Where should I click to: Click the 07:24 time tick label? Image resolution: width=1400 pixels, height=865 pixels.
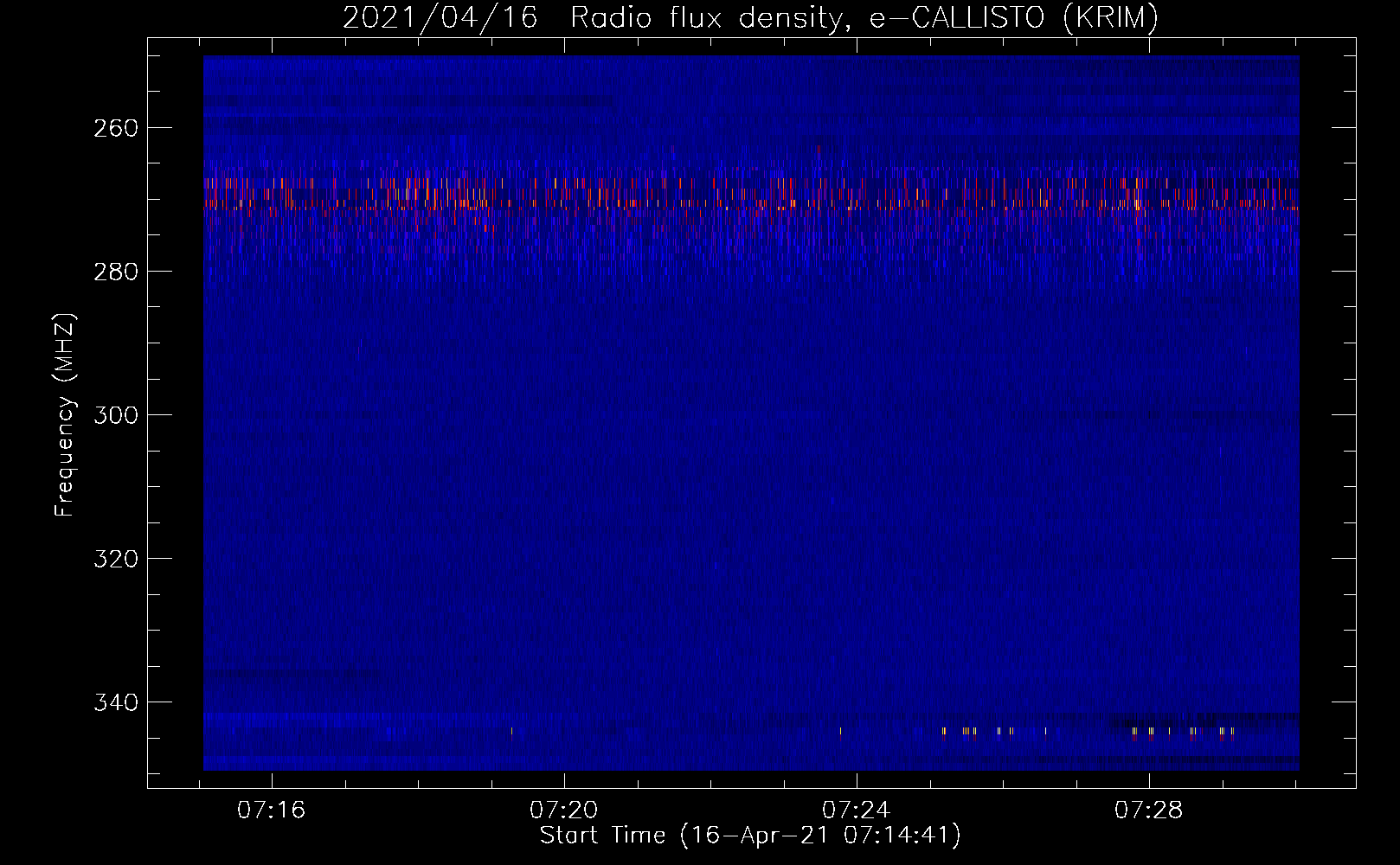tap(857, 811)
